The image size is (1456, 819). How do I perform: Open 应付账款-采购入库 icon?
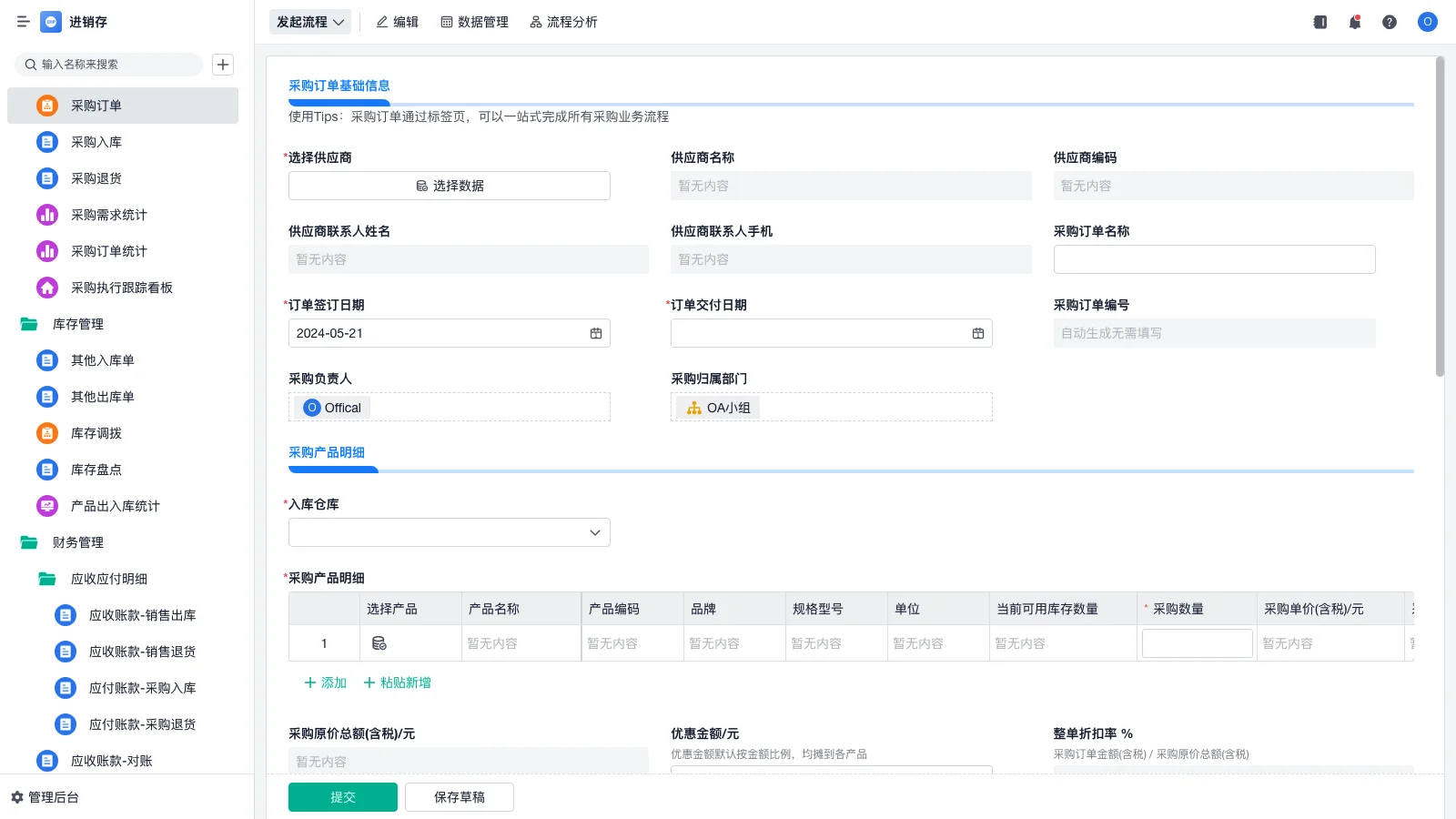66,688
